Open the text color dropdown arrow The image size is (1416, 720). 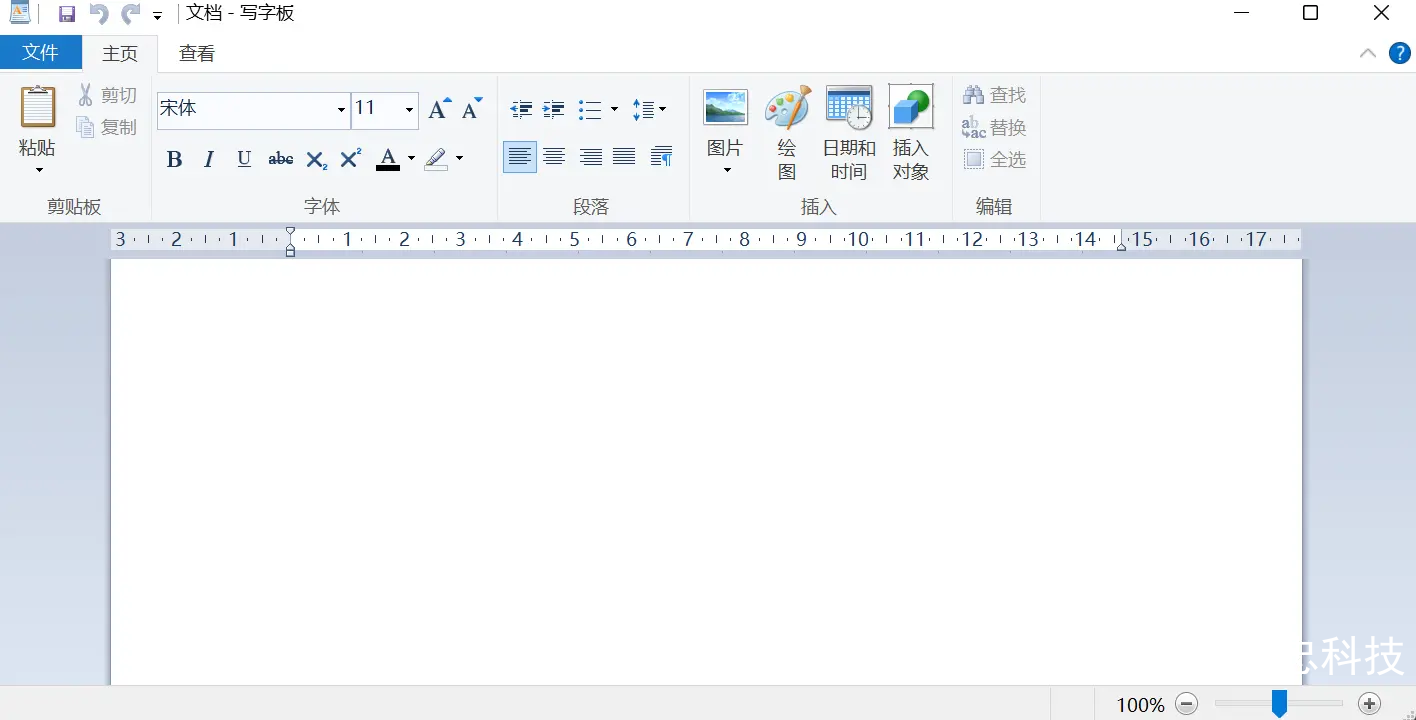(x=411, y=159)
